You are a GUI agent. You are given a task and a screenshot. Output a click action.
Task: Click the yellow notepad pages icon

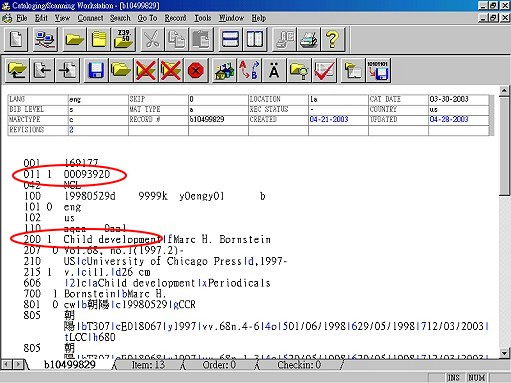coord(99,39)
